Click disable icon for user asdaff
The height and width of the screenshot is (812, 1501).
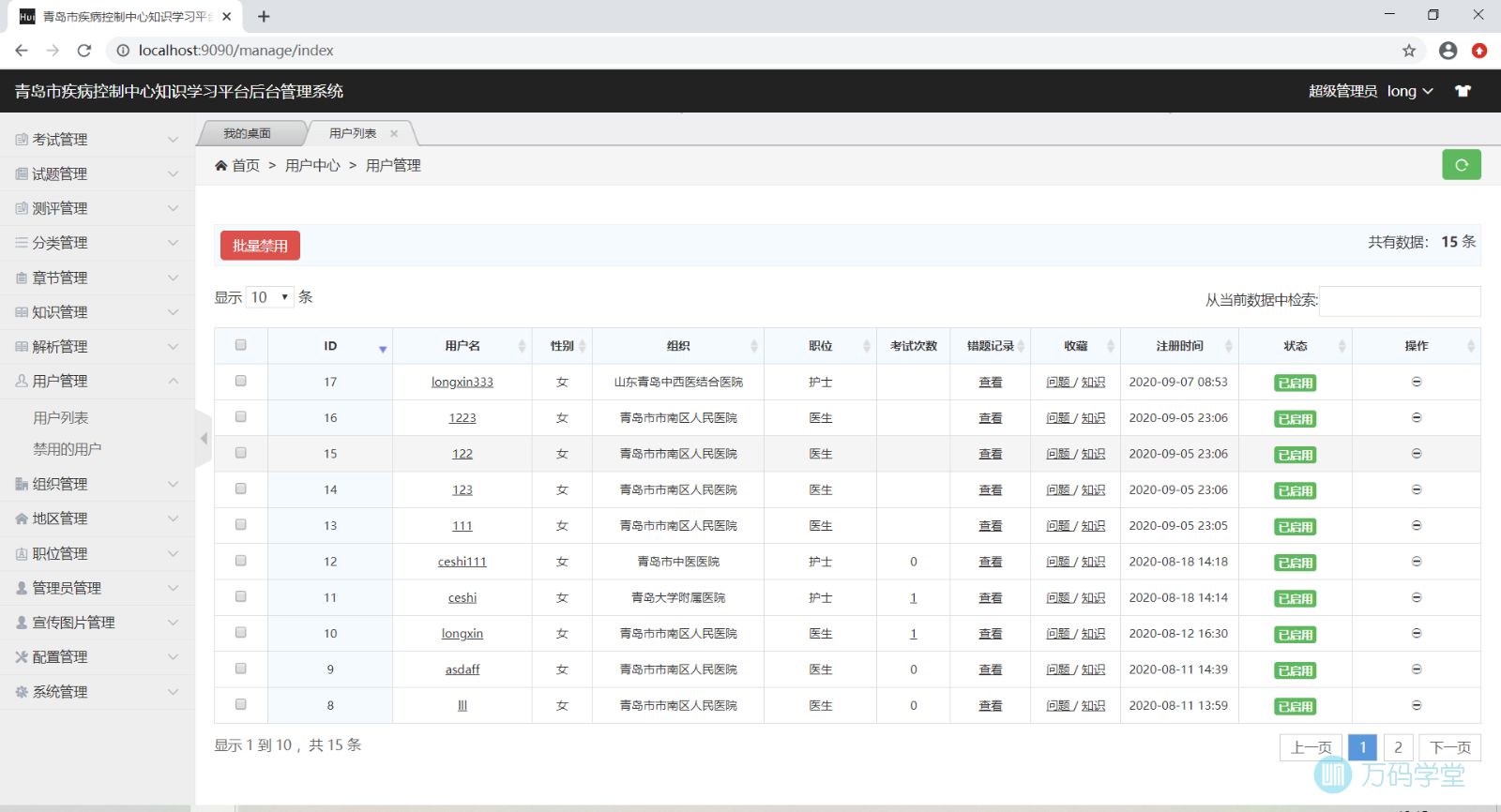pos(1417,669)
